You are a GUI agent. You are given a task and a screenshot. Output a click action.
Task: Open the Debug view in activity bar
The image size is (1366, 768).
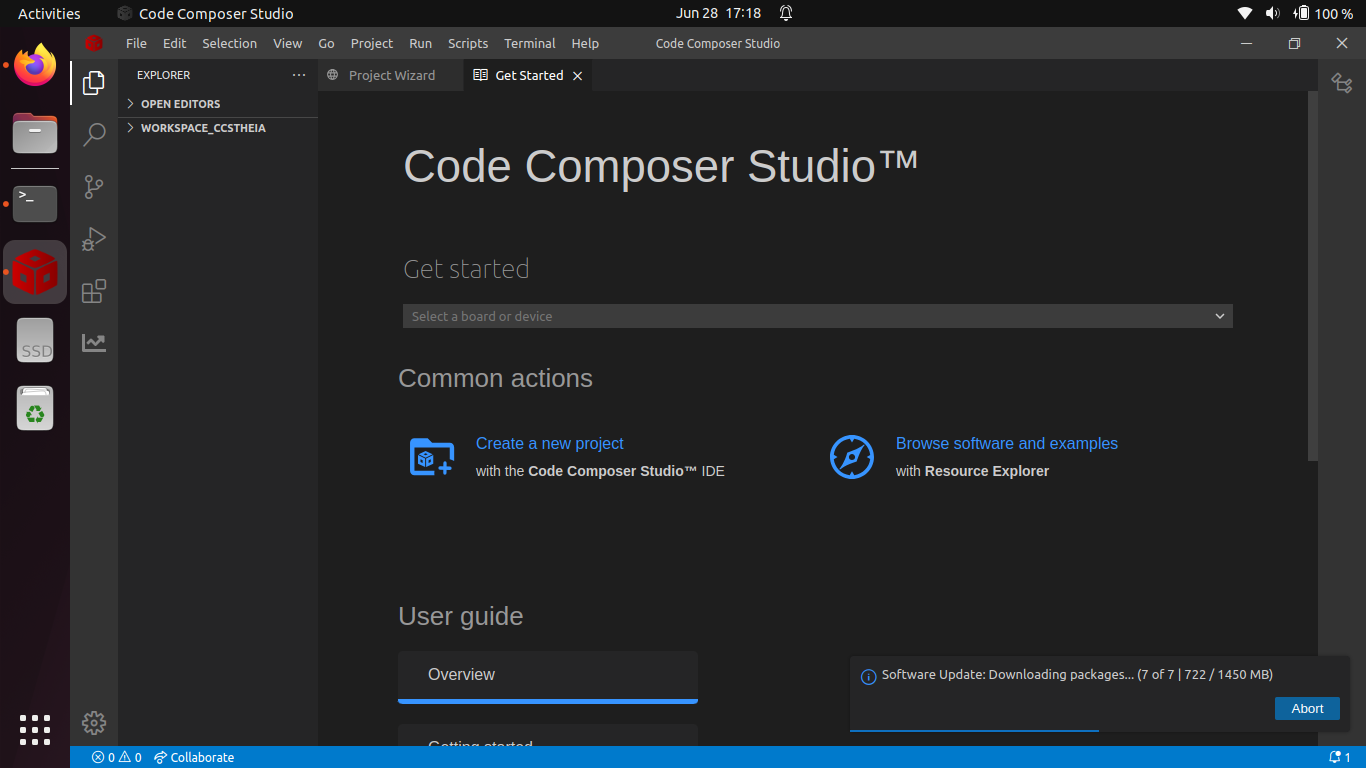coord(94,239)
